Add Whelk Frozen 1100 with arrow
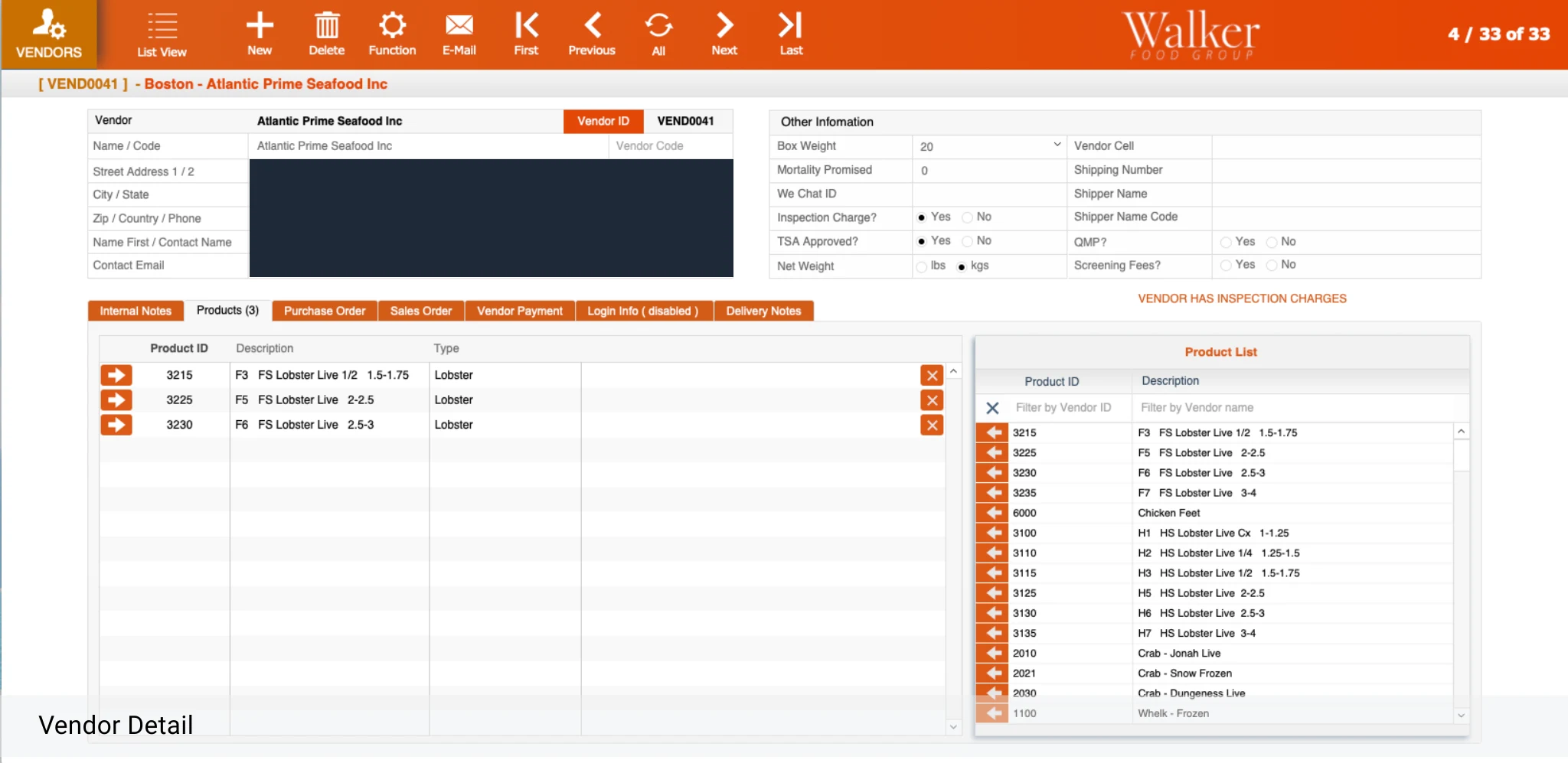Screen dimensions: 1568x763 tap(993, 713)
